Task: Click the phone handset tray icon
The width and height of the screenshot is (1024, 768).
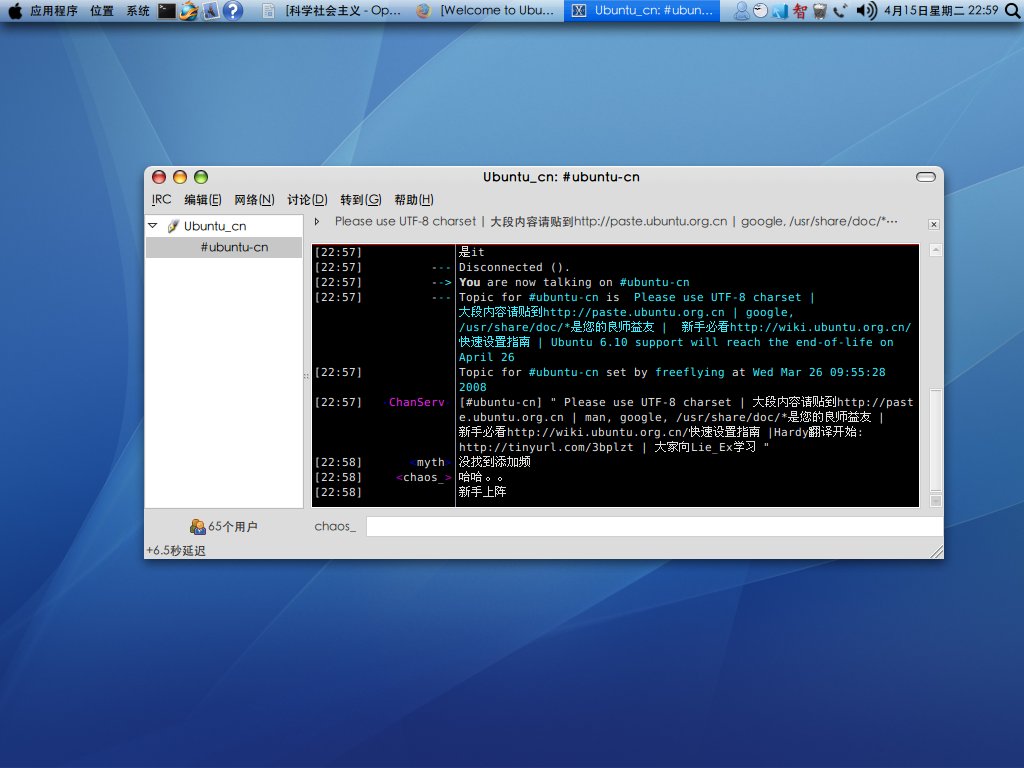Action: click(840, 10)
